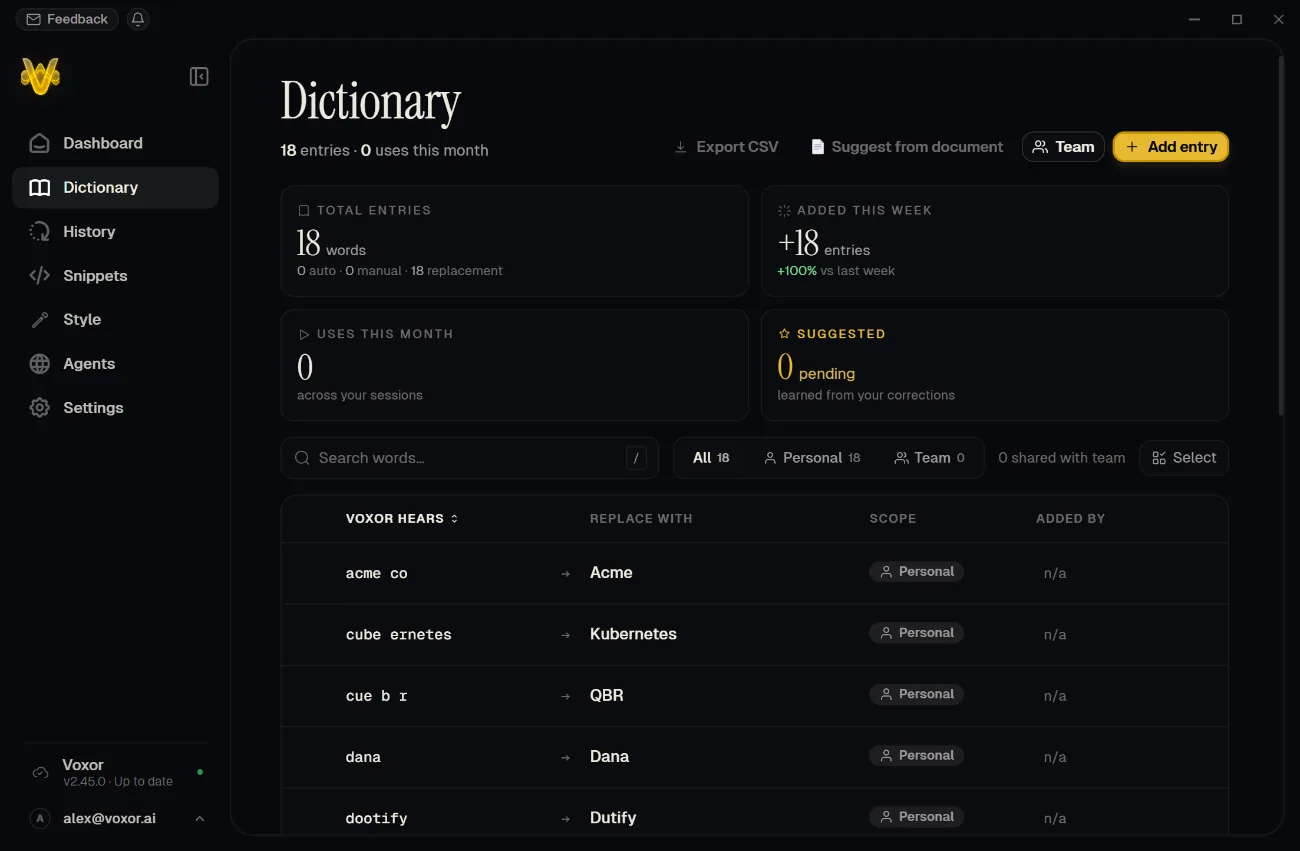
Task: Open the History page
Action: point(115,231)
